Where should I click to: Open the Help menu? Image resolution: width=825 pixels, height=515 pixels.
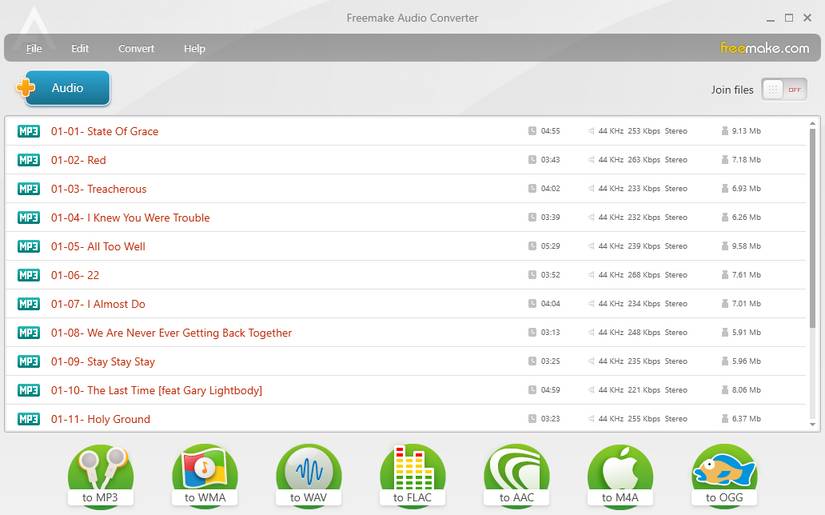click(194, 48)
